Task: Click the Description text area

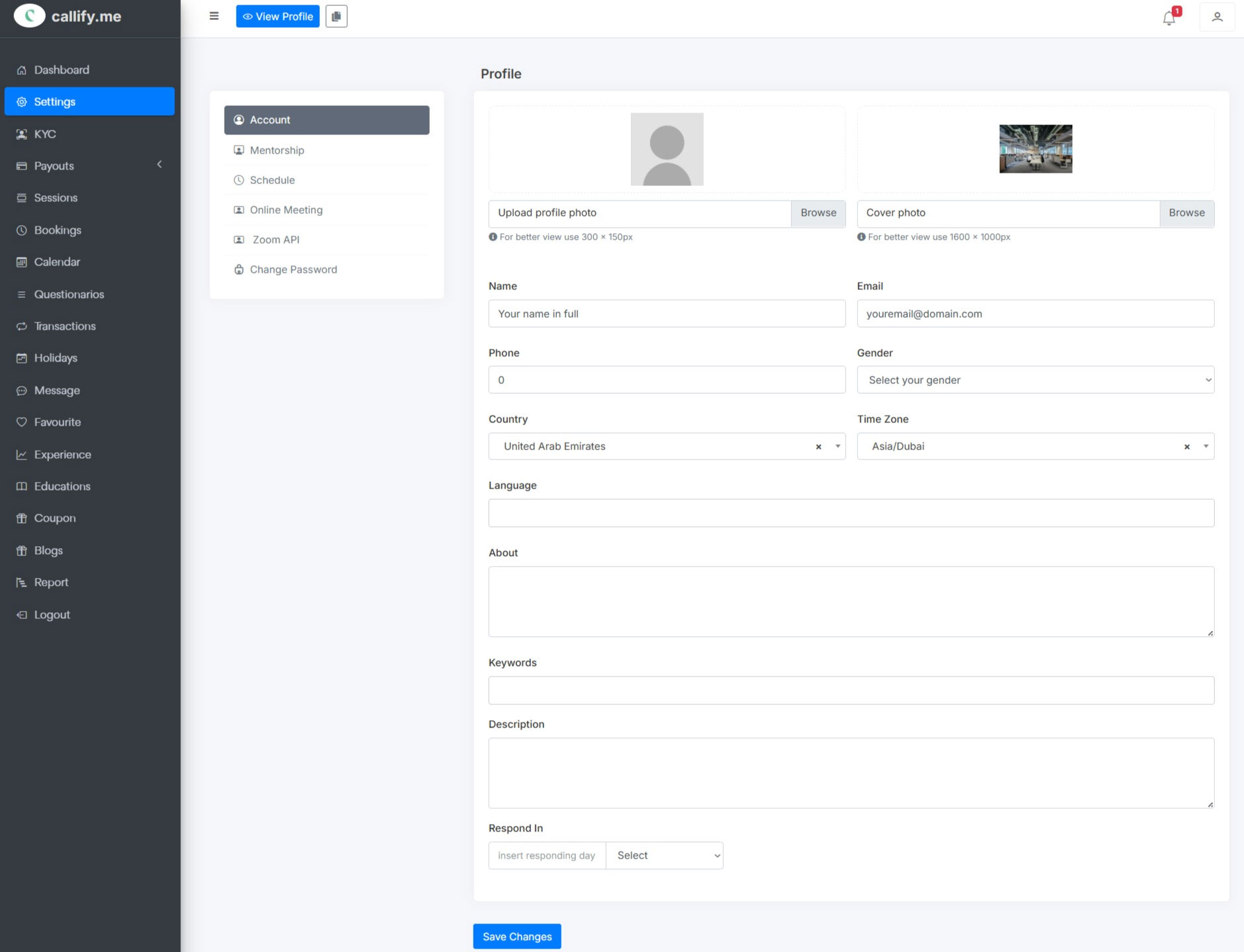Action: coord(851,773)
